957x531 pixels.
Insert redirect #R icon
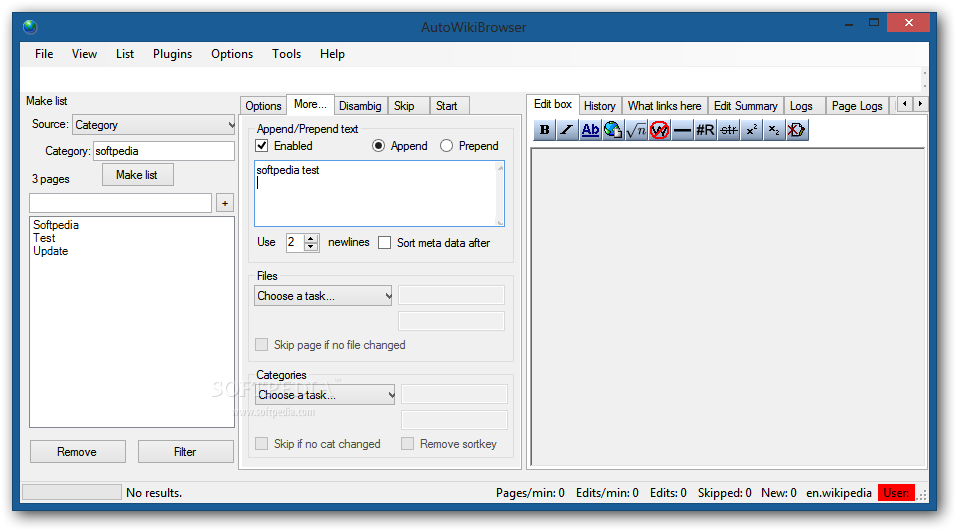[x=705, y=130]
